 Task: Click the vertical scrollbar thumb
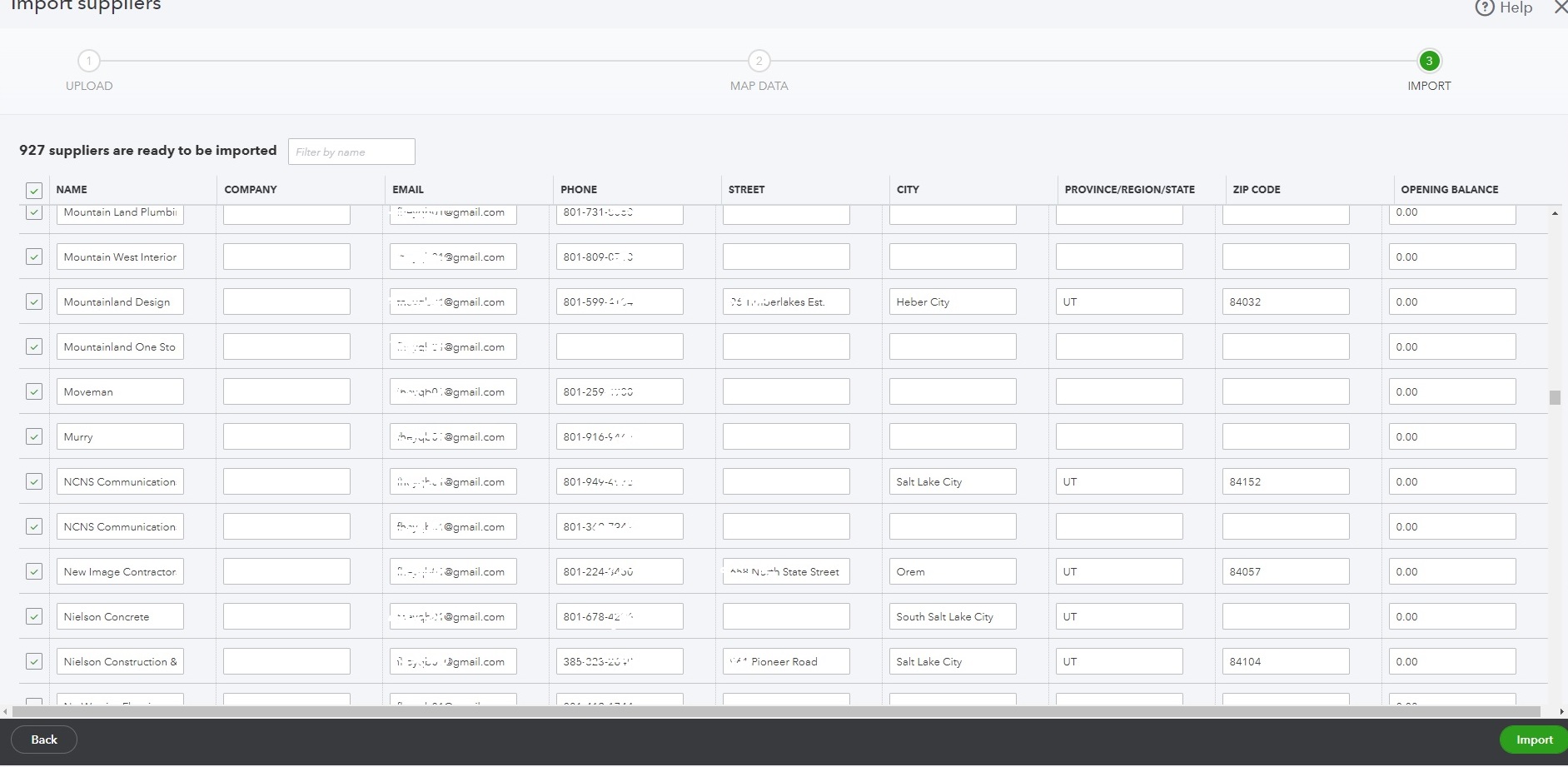pos(1555,398)
